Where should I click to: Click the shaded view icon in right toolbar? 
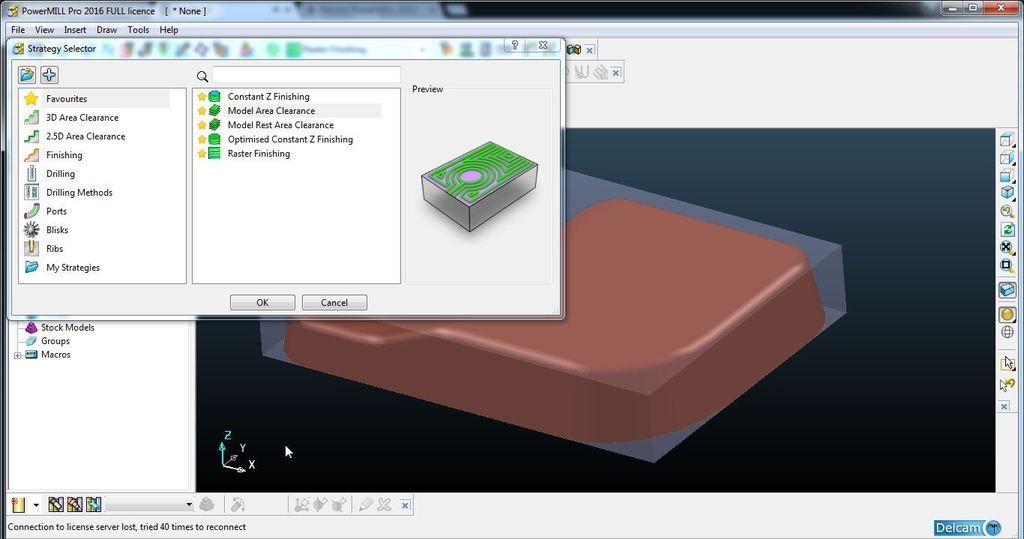[1007, 314]
